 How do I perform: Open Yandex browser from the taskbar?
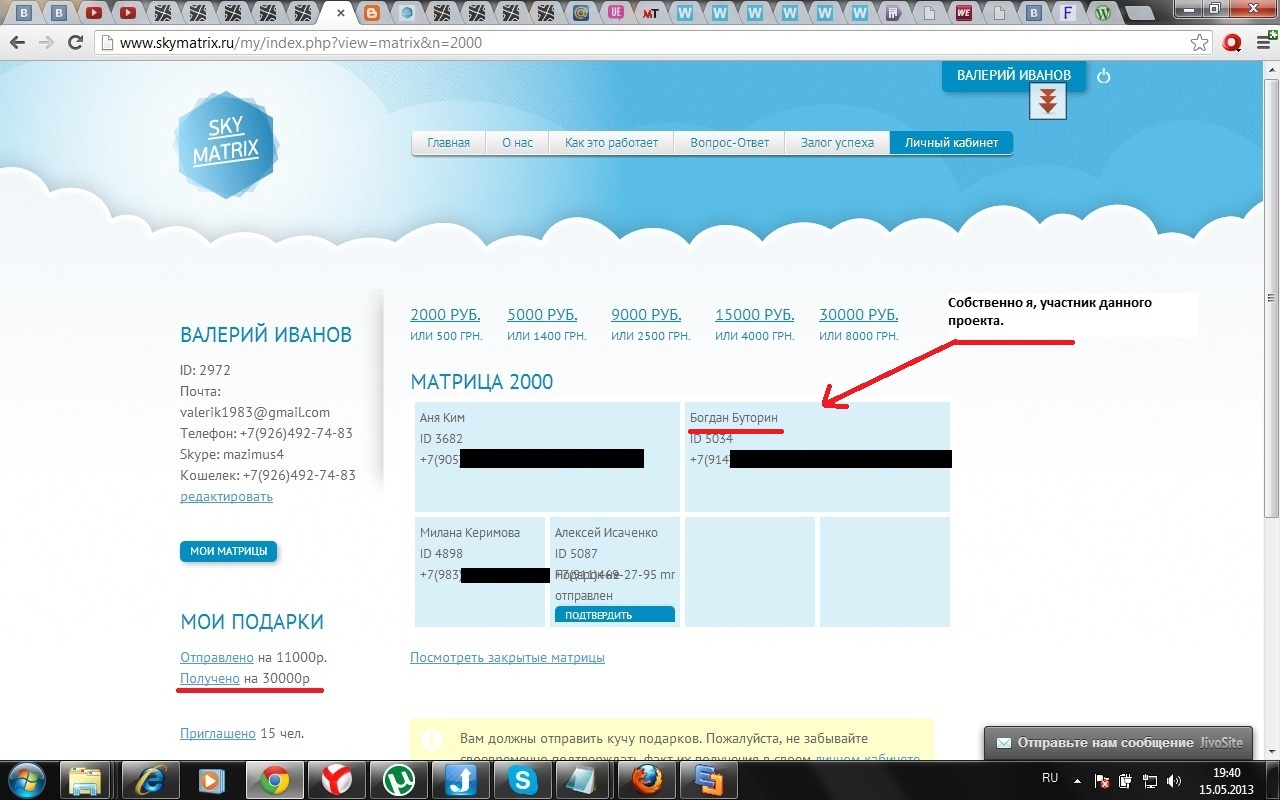[335, 779]
